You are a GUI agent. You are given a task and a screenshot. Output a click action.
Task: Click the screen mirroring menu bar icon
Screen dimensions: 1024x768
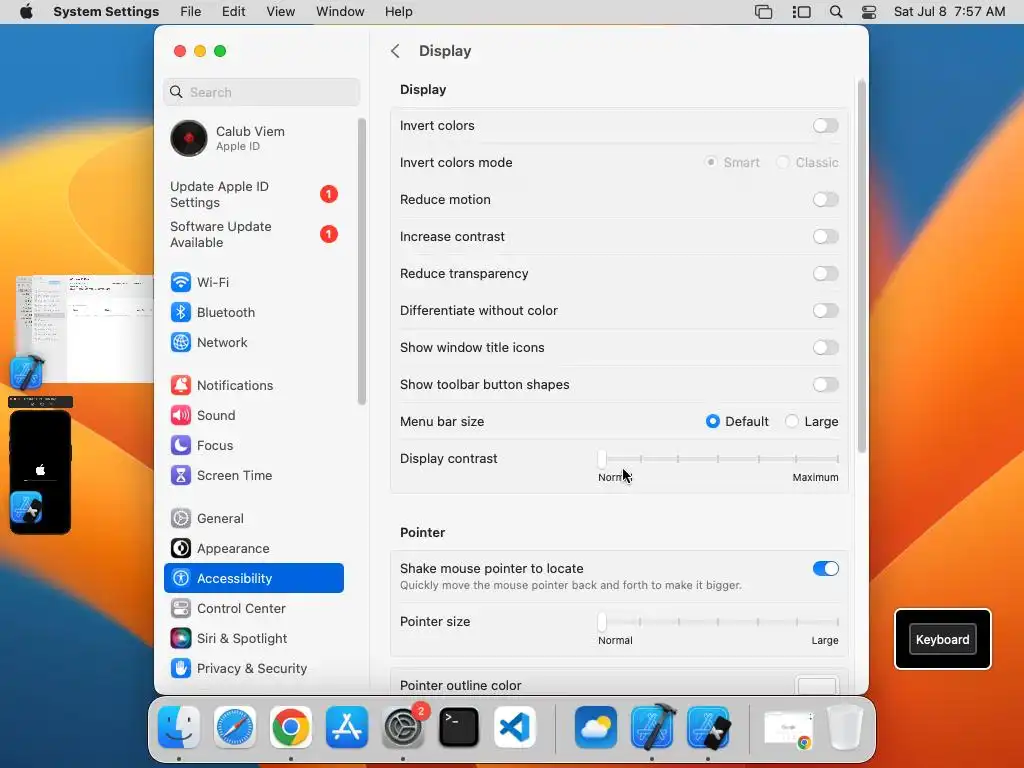coord(763,12)
